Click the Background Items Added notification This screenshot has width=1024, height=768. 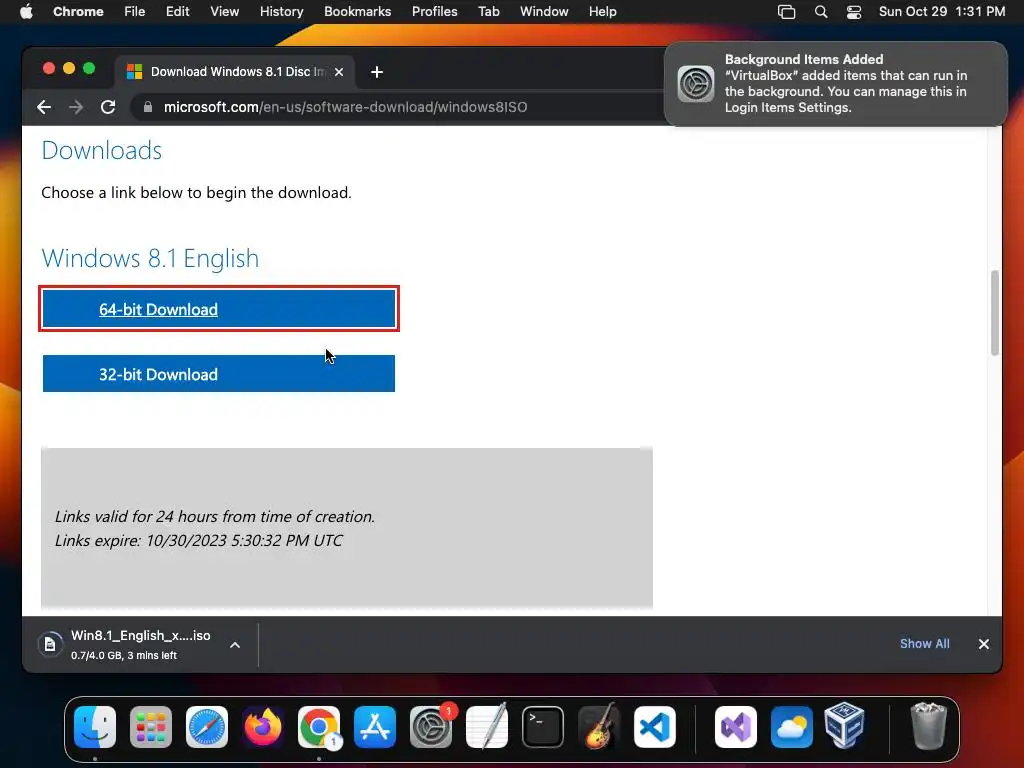[x=835, y=84]
